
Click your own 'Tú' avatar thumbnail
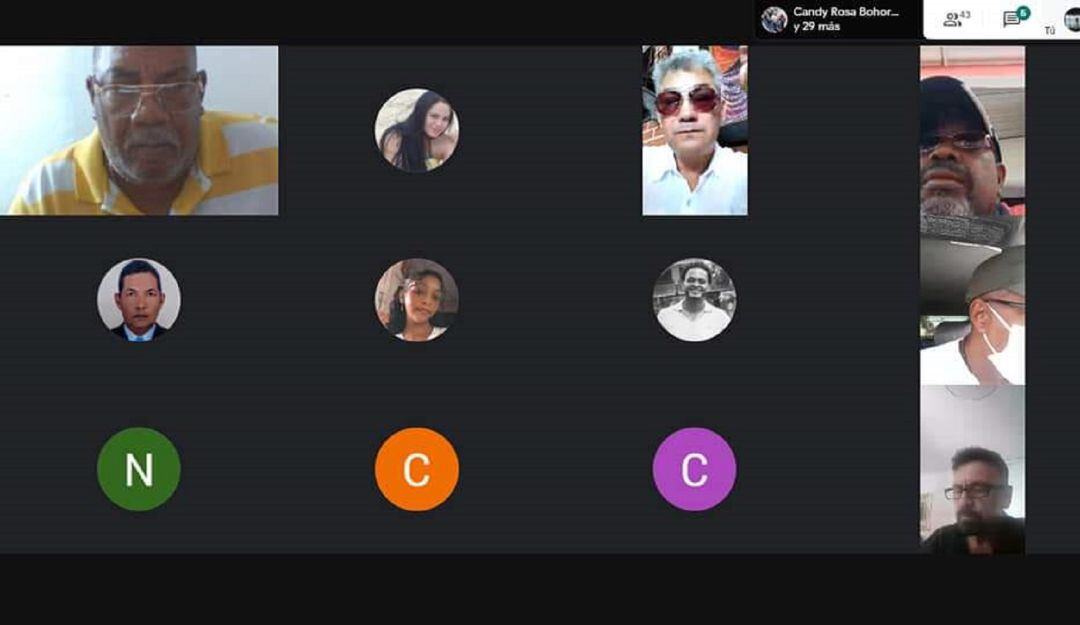click(1072, 21)
